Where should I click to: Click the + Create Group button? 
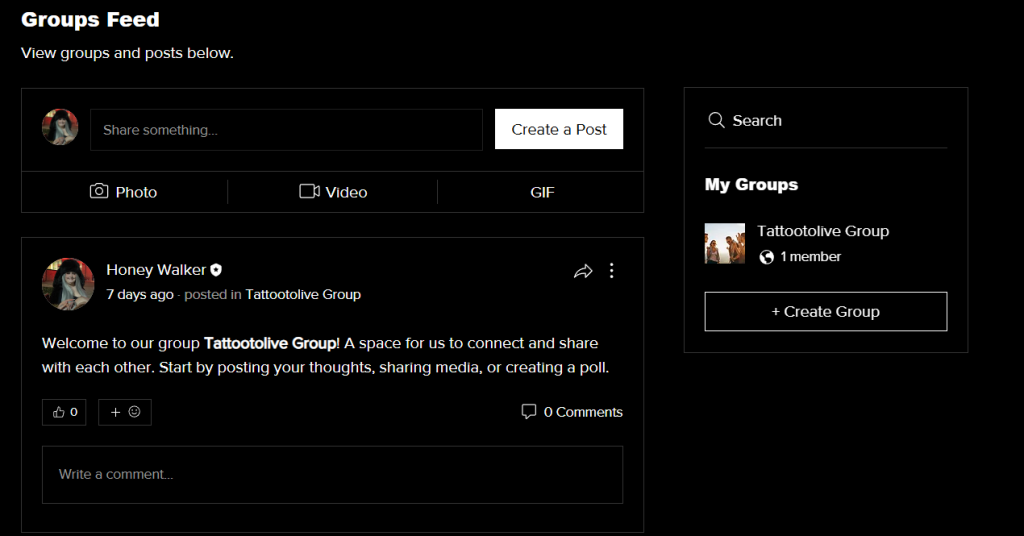coord(825,311)
